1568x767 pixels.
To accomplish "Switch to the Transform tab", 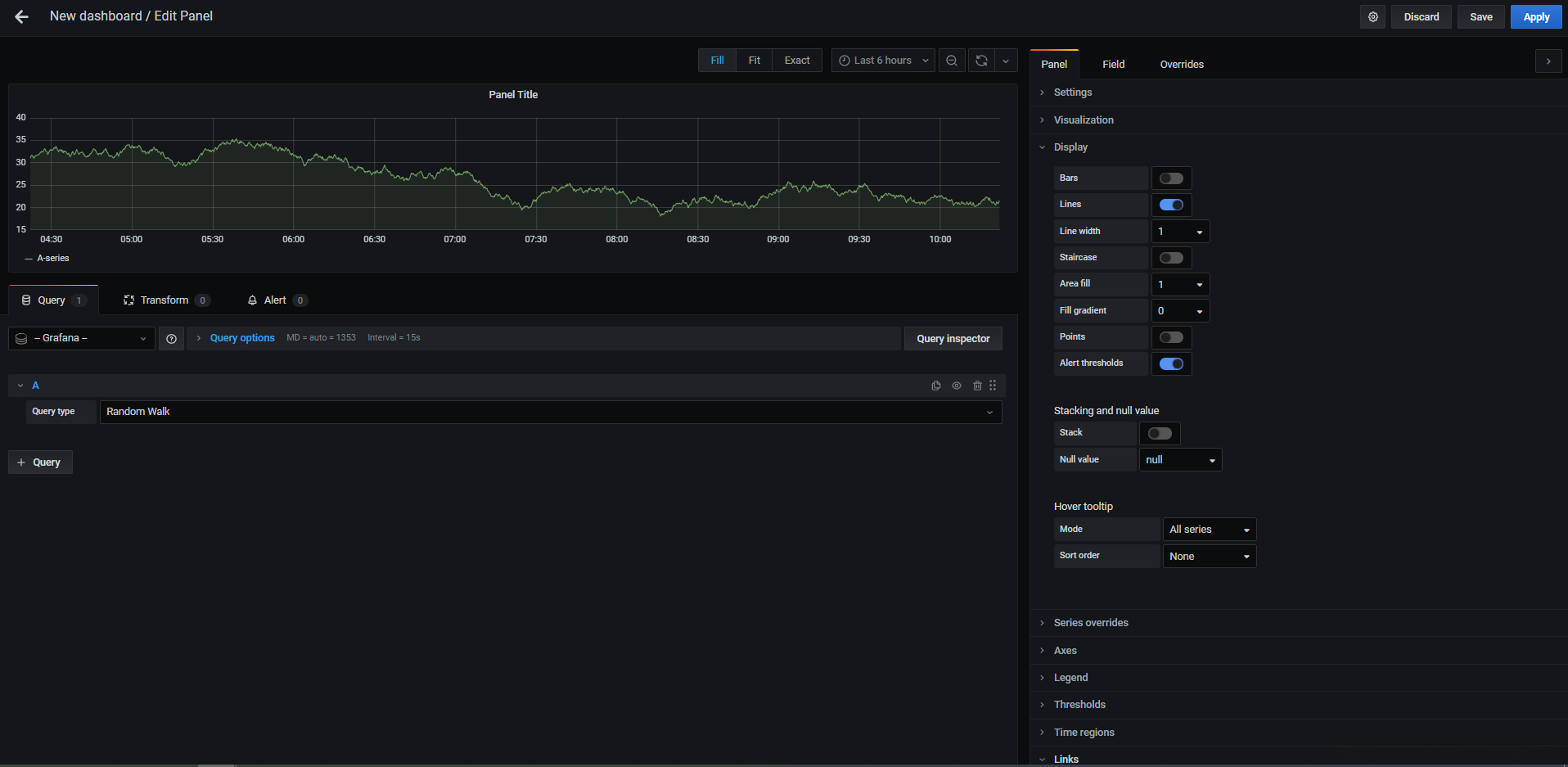I will (x=164, y=300).
